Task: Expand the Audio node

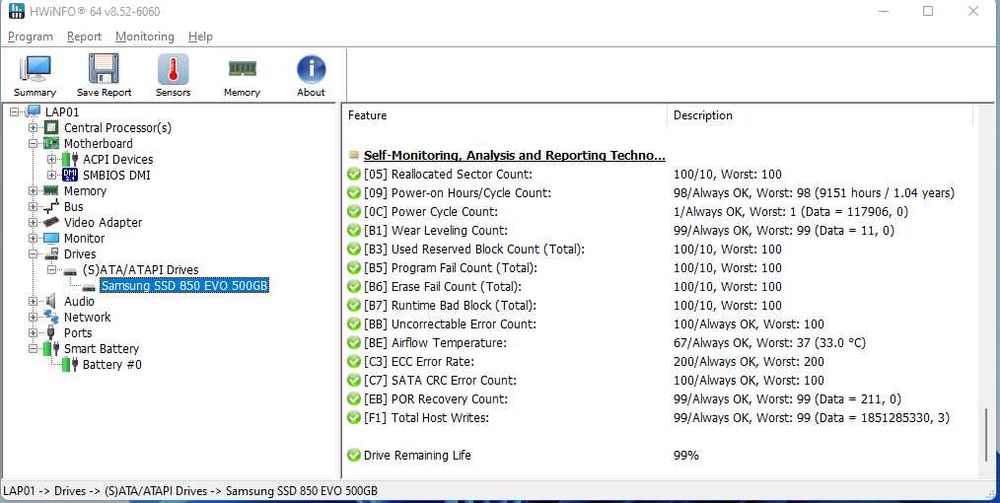Action: (34, 301)
